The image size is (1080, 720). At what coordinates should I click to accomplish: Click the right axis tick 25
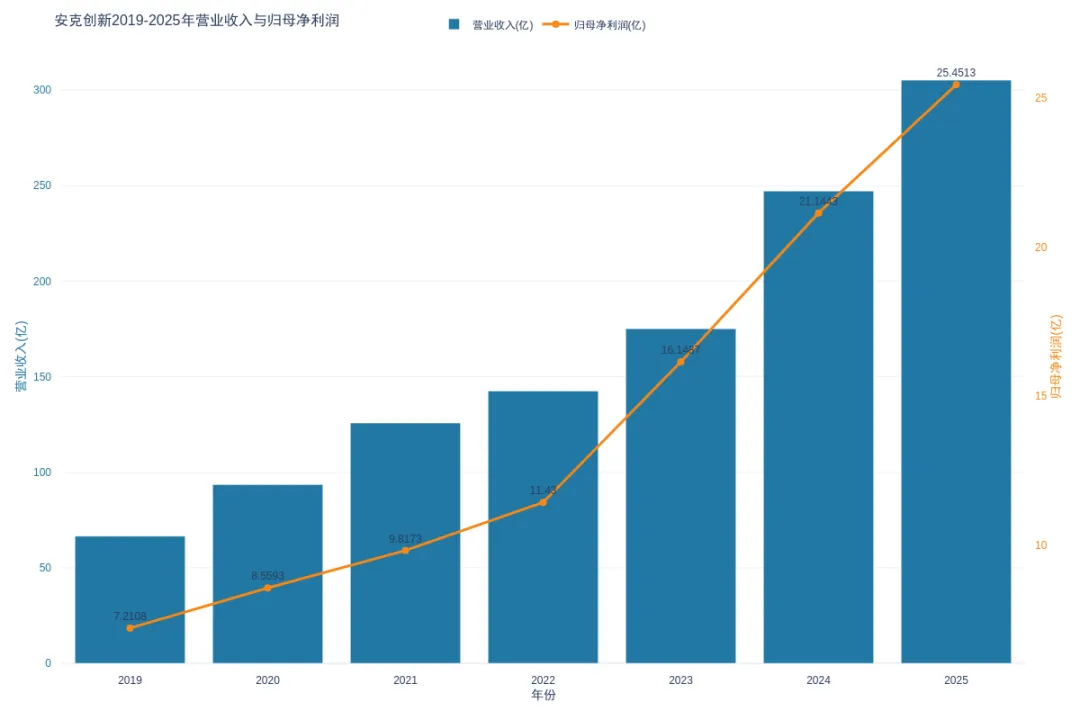point(1041,98)
